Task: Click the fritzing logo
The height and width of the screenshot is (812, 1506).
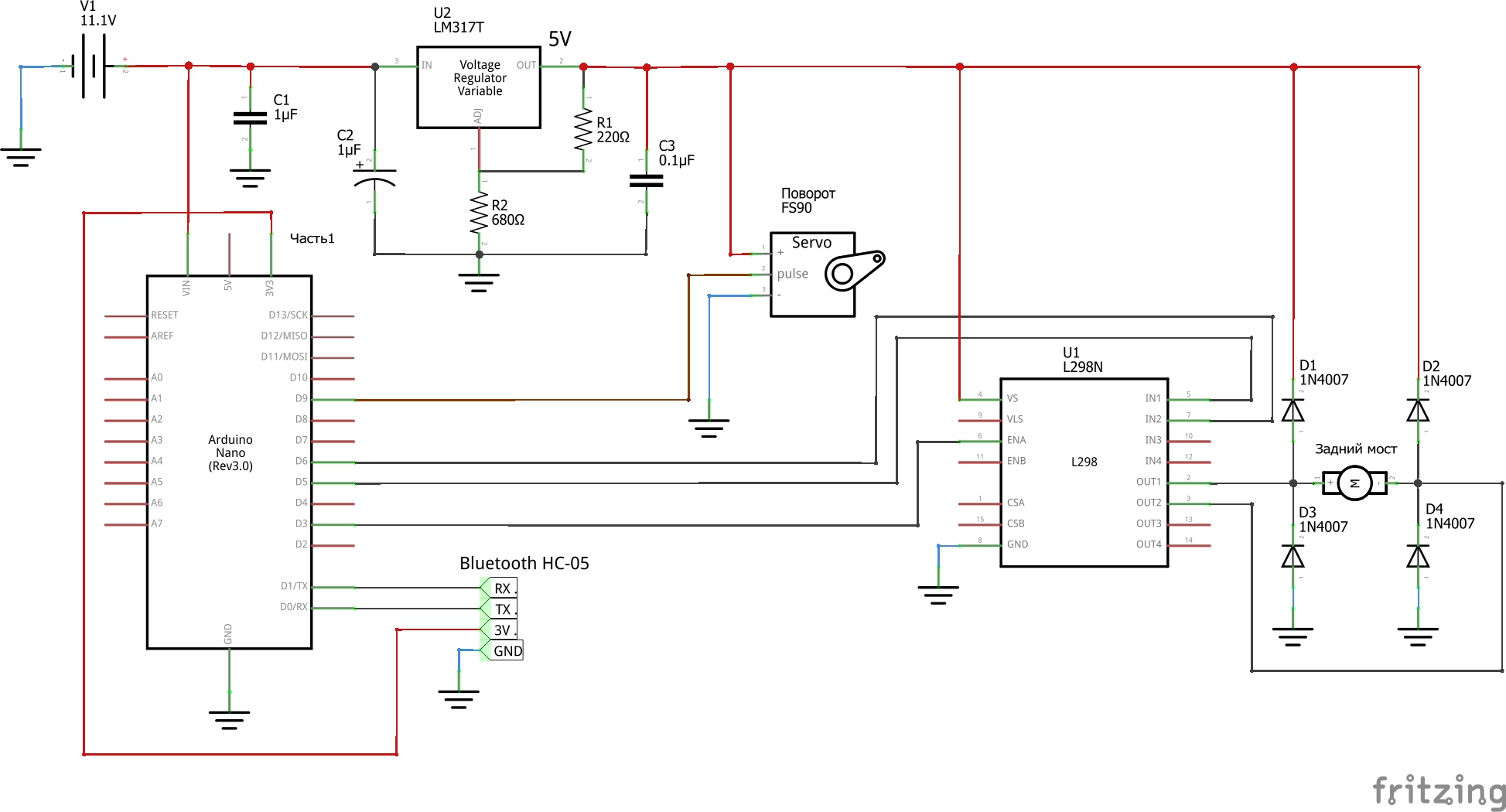Action: [x=1438, y=790]
